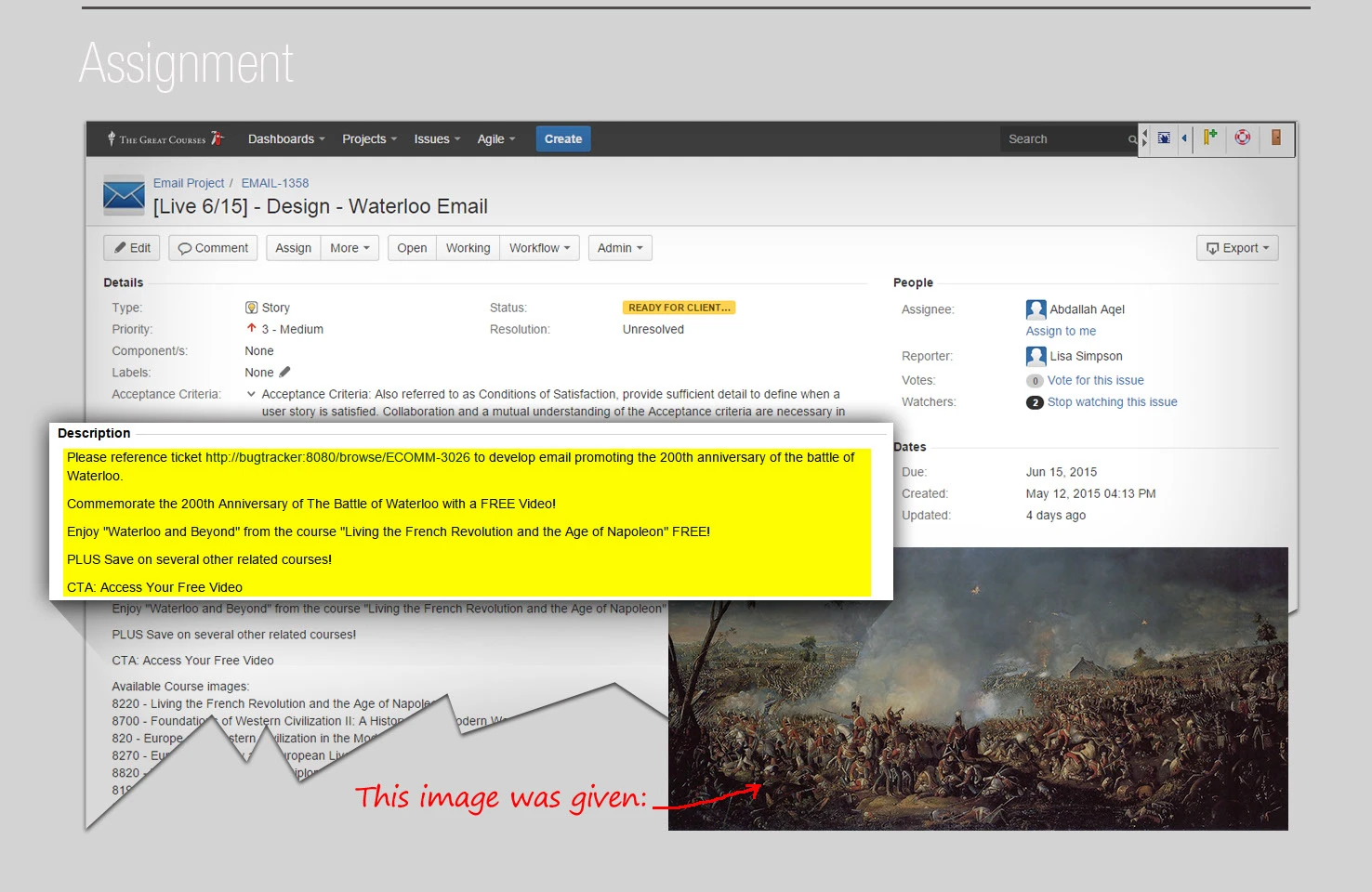Click the Open workflow button
Screen dimensions: 1372x892
pos(412,248)
